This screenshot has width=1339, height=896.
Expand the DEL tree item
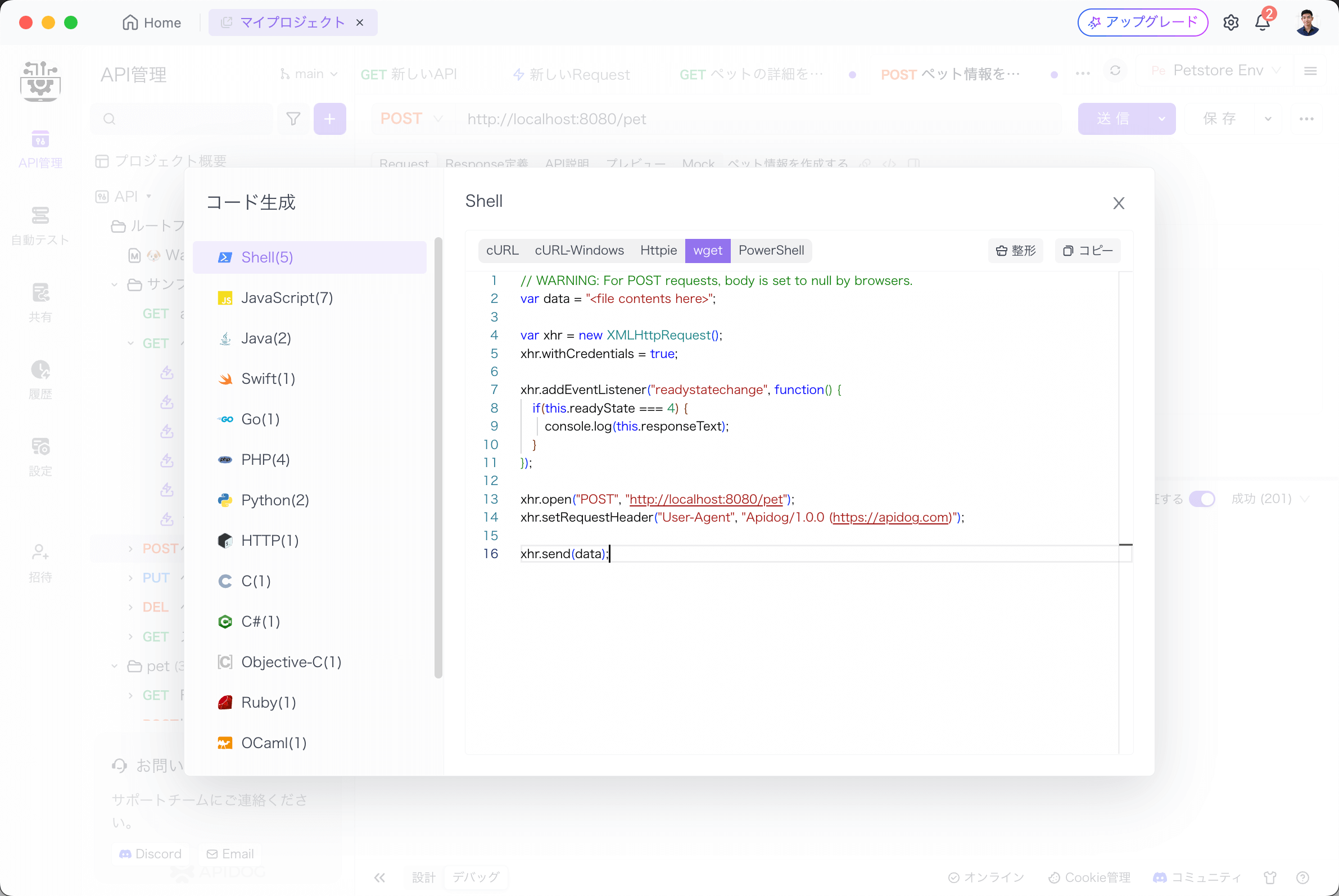130,607
